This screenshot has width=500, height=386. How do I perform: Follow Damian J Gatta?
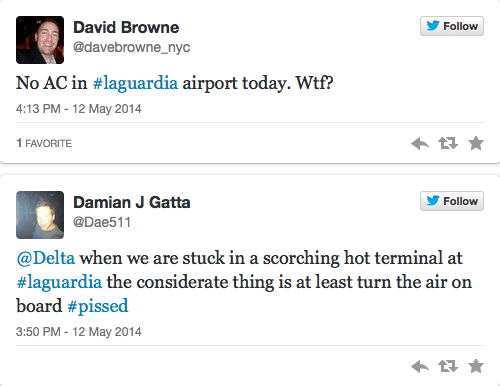(452, 201)
